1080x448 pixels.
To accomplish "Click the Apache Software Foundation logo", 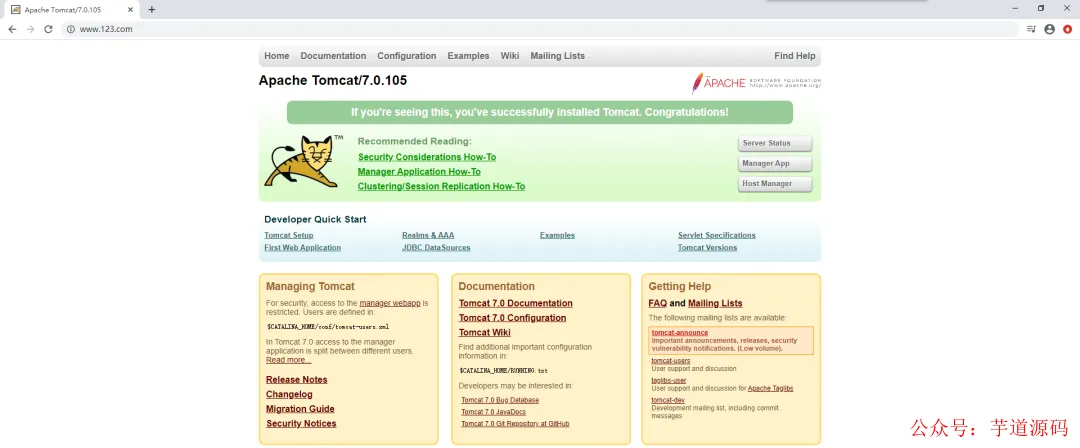I will tap(756, 83).
